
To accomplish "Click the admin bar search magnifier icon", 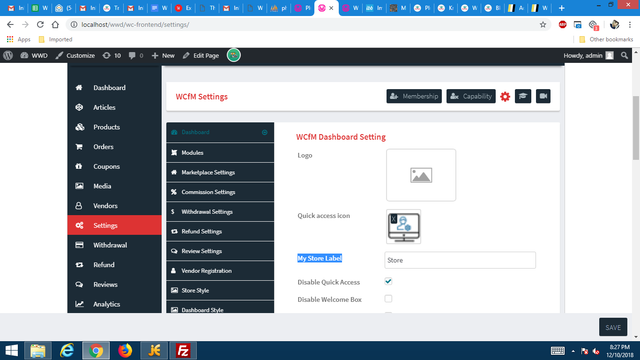I will coord(624,56).
